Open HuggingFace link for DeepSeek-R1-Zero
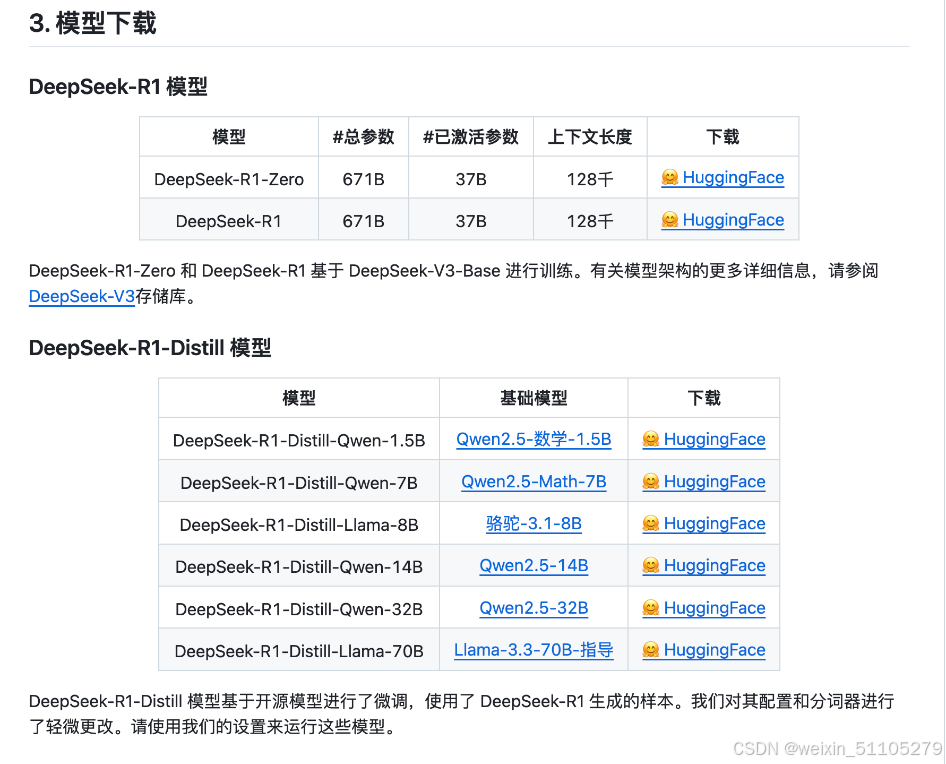Screen dimensions: 946x764 (723, 177)
